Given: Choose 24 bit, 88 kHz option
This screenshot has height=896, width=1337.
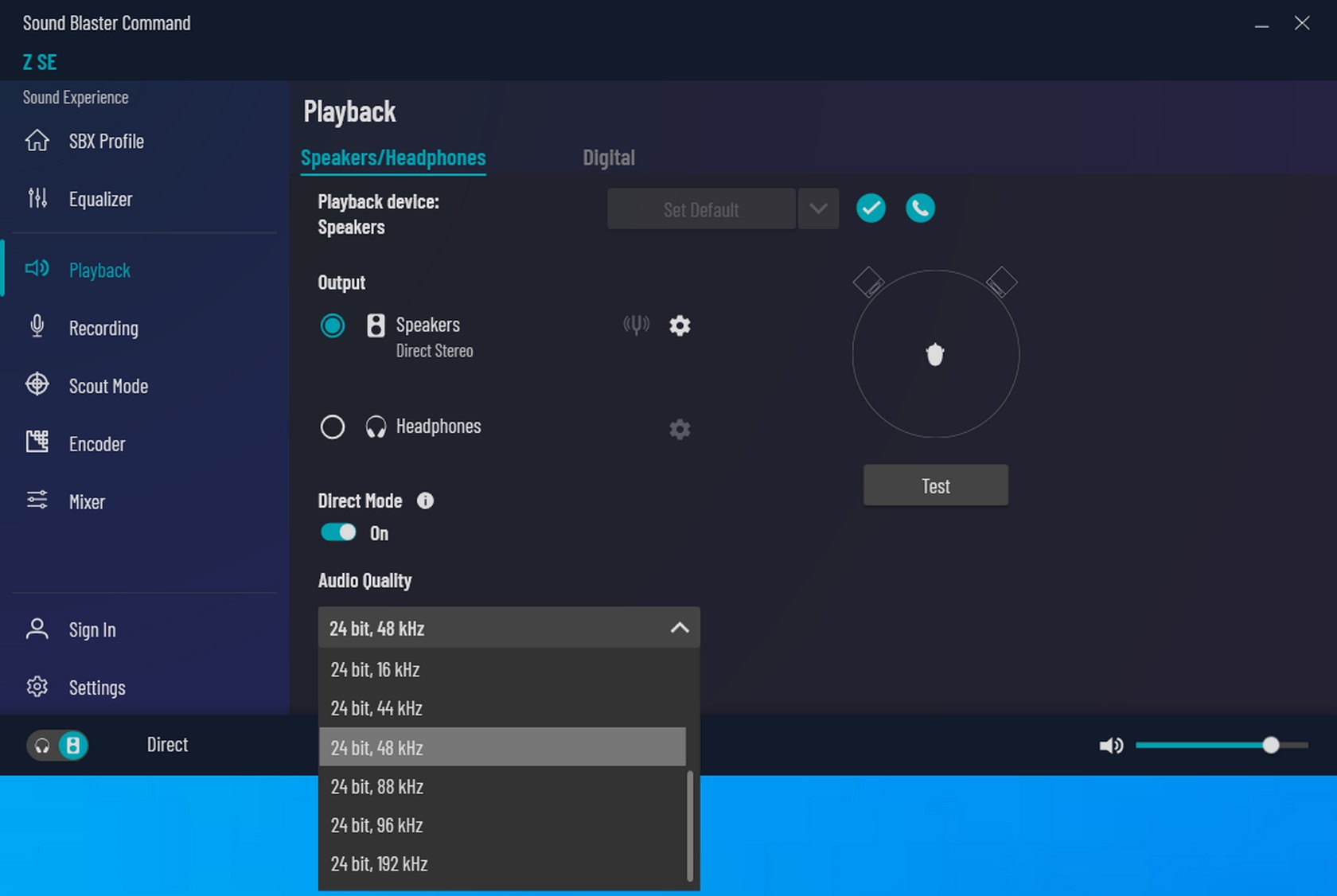Looking at the screenshot, I should click(502, 786).
